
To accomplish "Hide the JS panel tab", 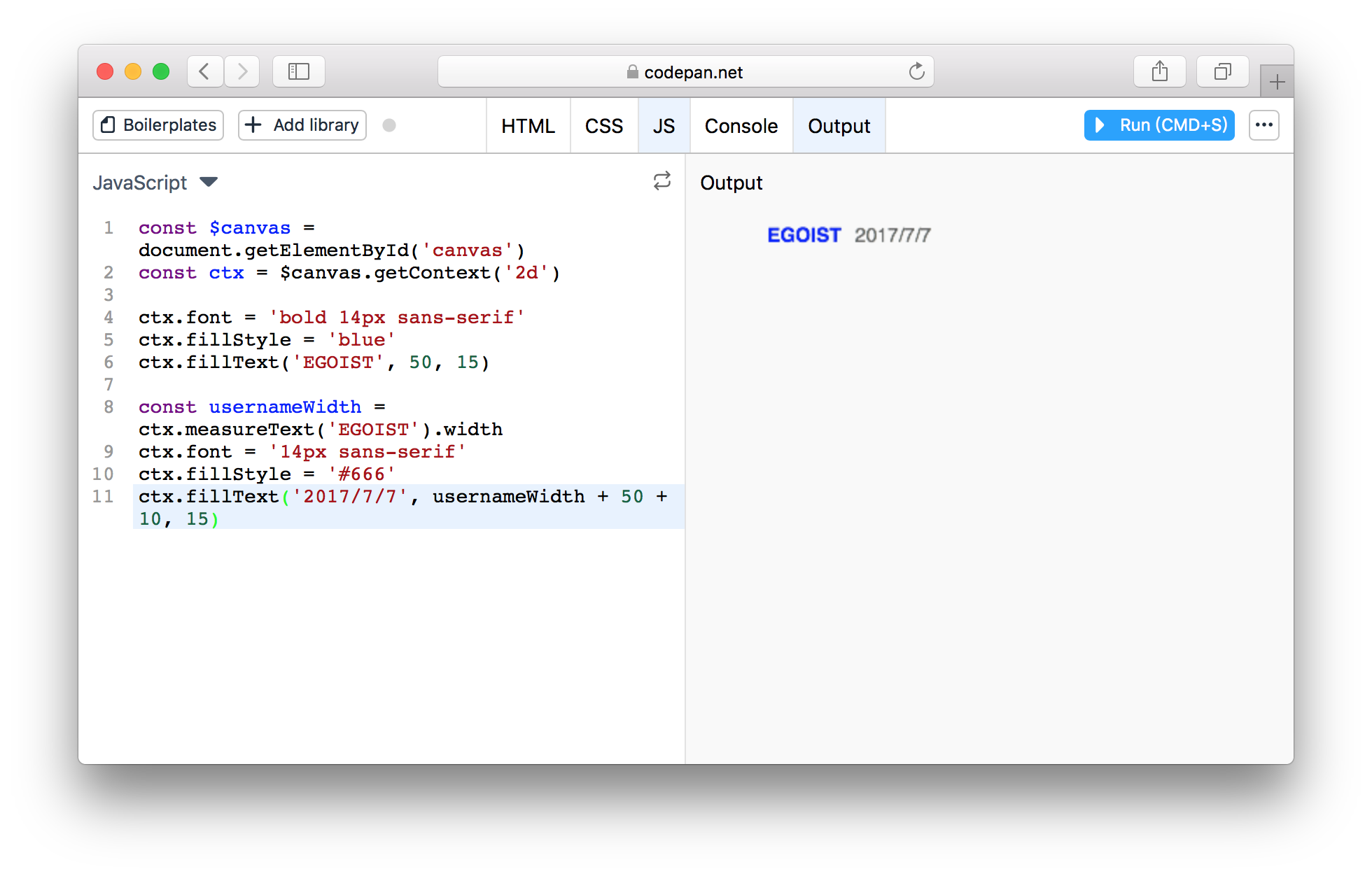I will point(664,126).
